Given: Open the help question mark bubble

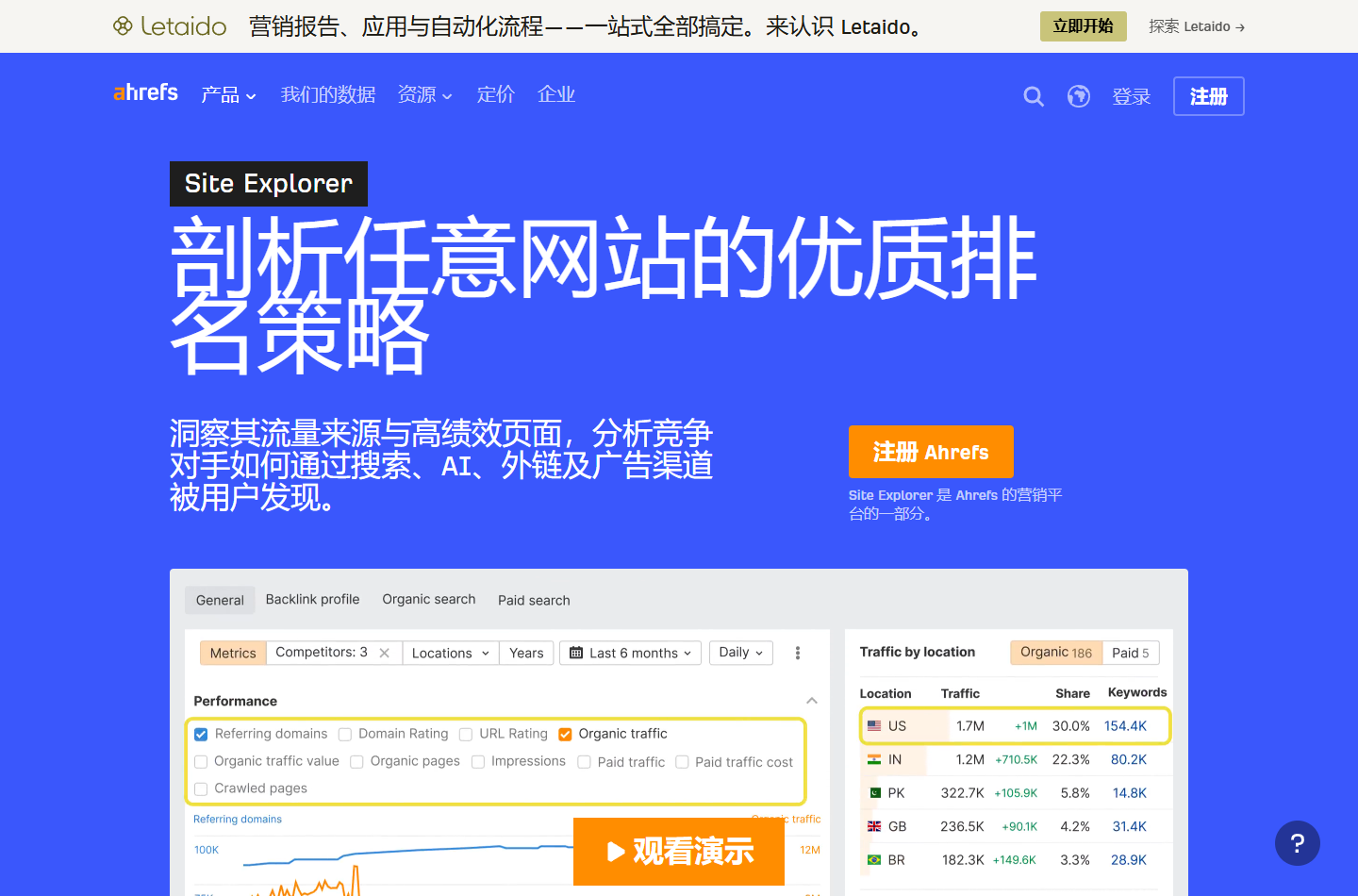Looking at the screenshot, I should (1298, 843).
